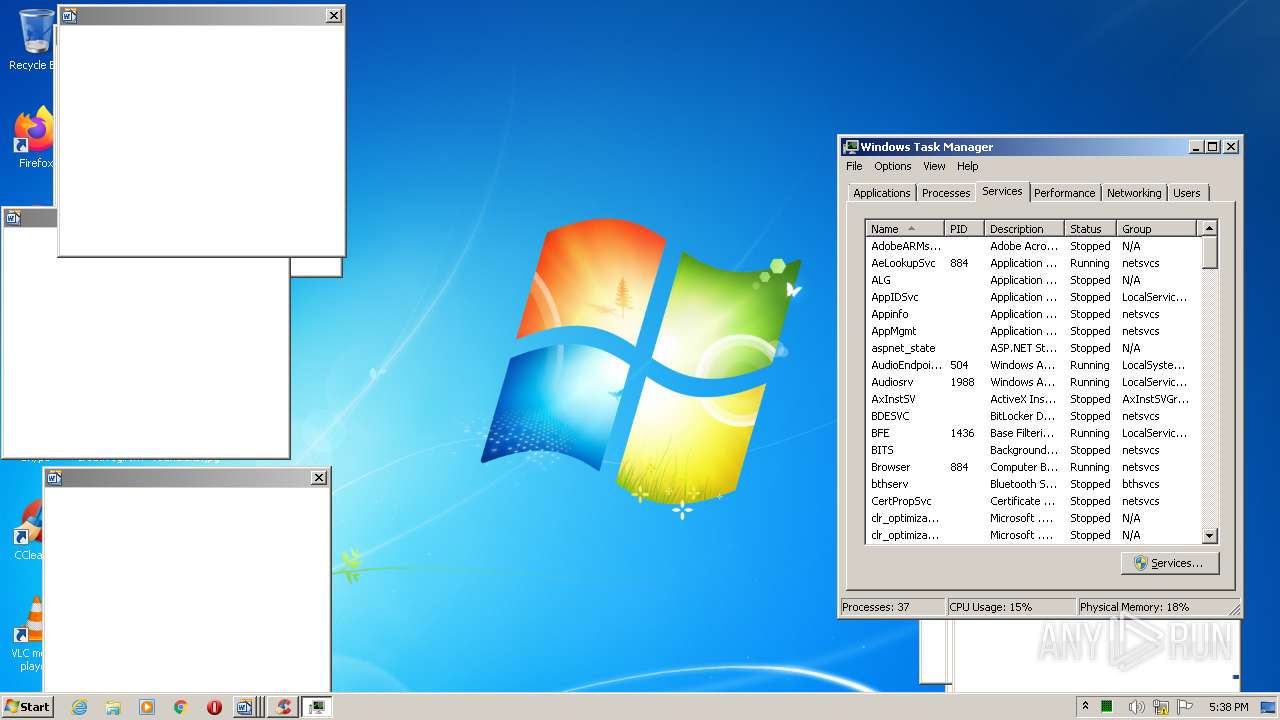The height and width of the screenshot is (720, 1280).
Task: Open Options menu in Task Manager
Action: (x=893, y=166)
